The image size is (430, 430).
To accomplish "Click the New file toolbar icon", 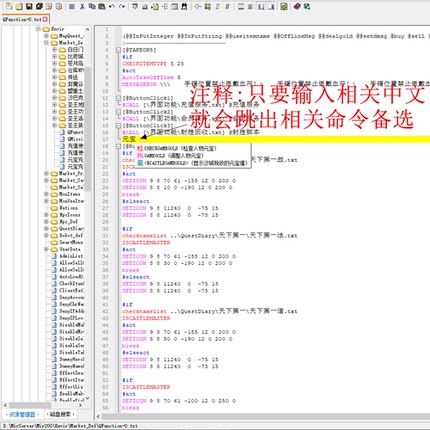I will [9, 6].
